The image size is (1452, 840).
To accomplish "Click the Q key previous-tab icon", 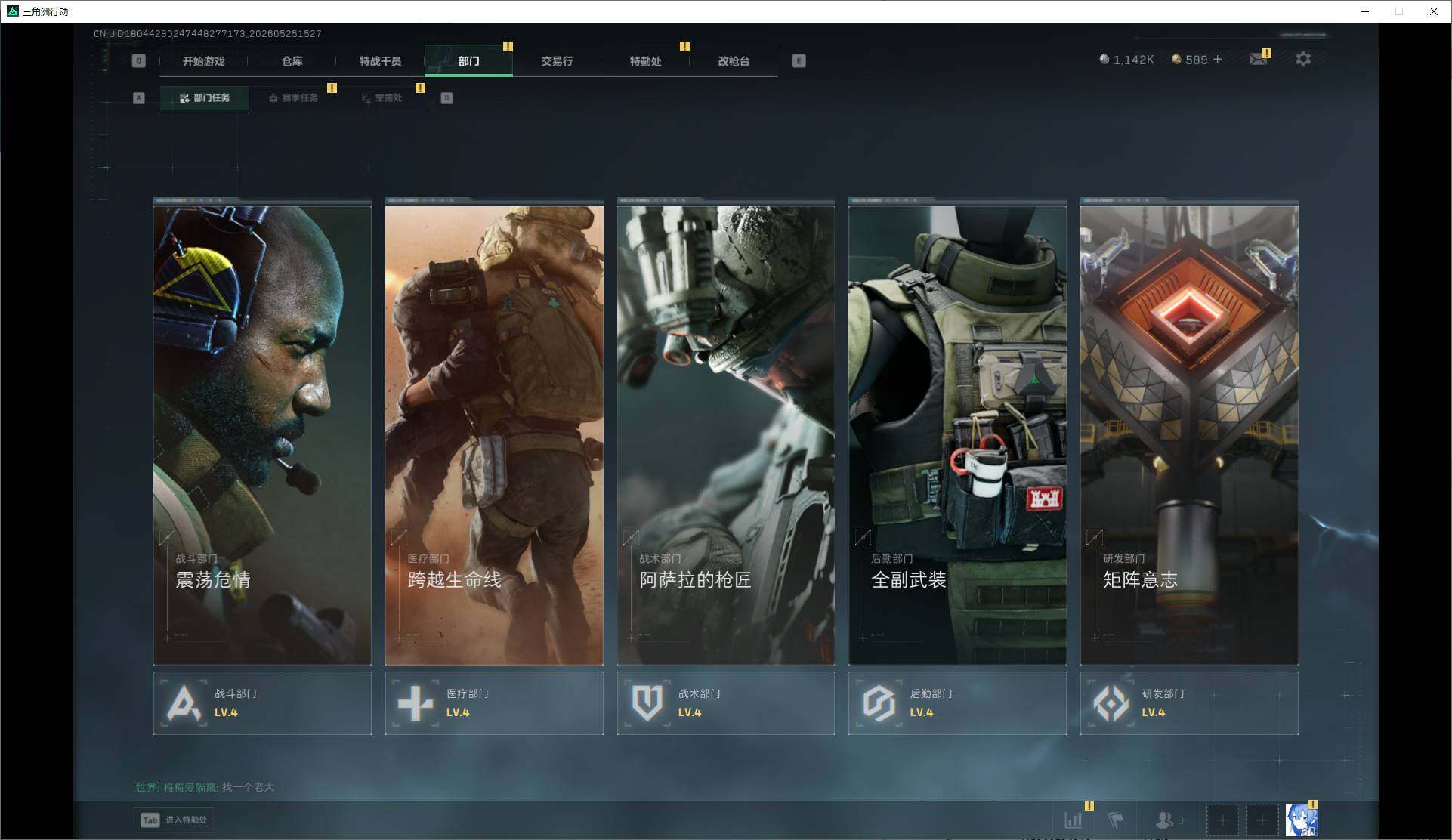I will (x=138, y=60).
